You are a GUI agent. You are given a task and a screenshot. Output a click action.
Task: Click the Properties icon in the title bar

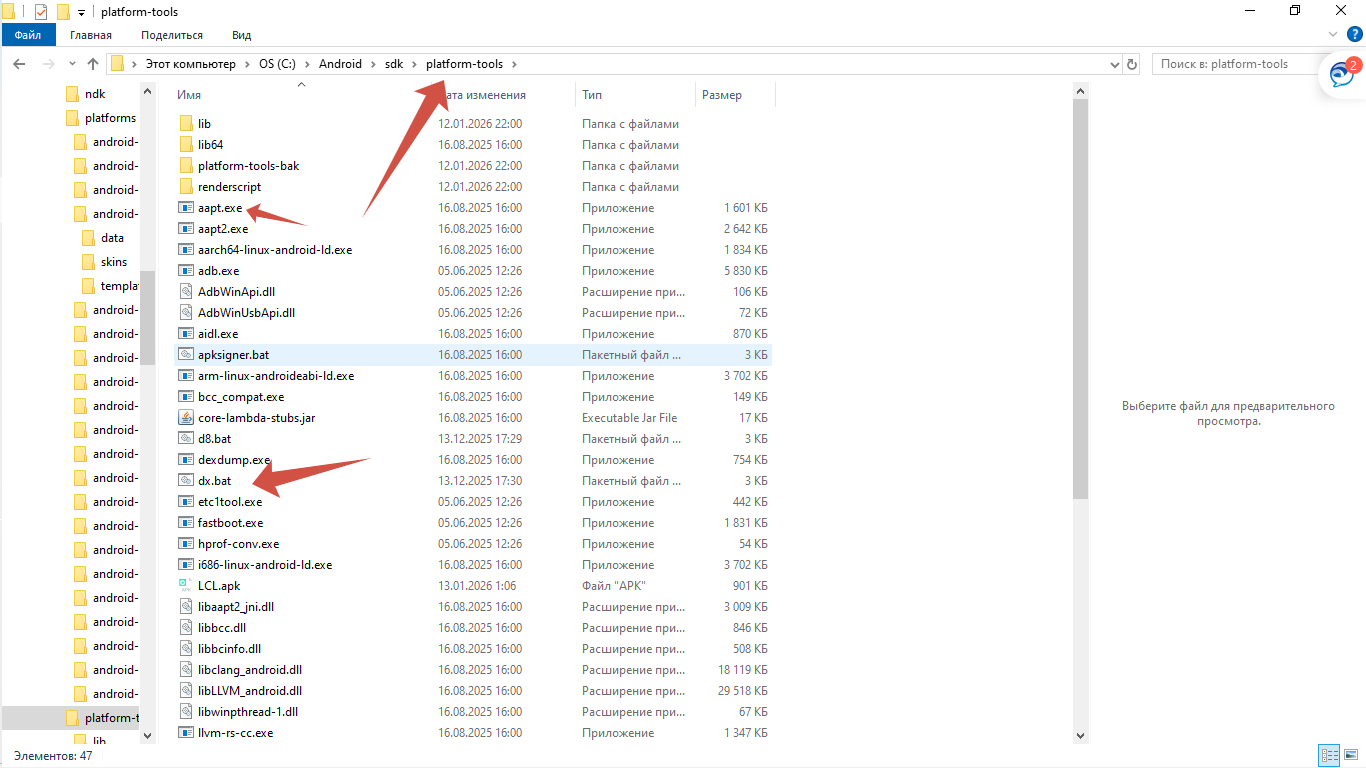tap(41, 11)
